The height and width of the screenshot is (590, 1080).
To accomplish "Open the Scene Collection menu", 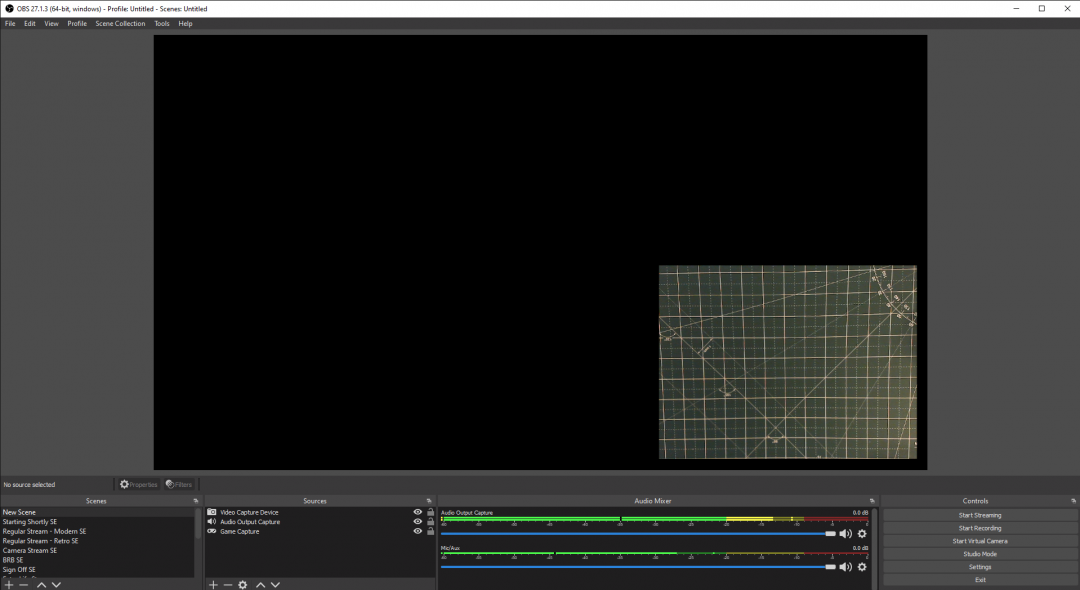I will [120, 23].
